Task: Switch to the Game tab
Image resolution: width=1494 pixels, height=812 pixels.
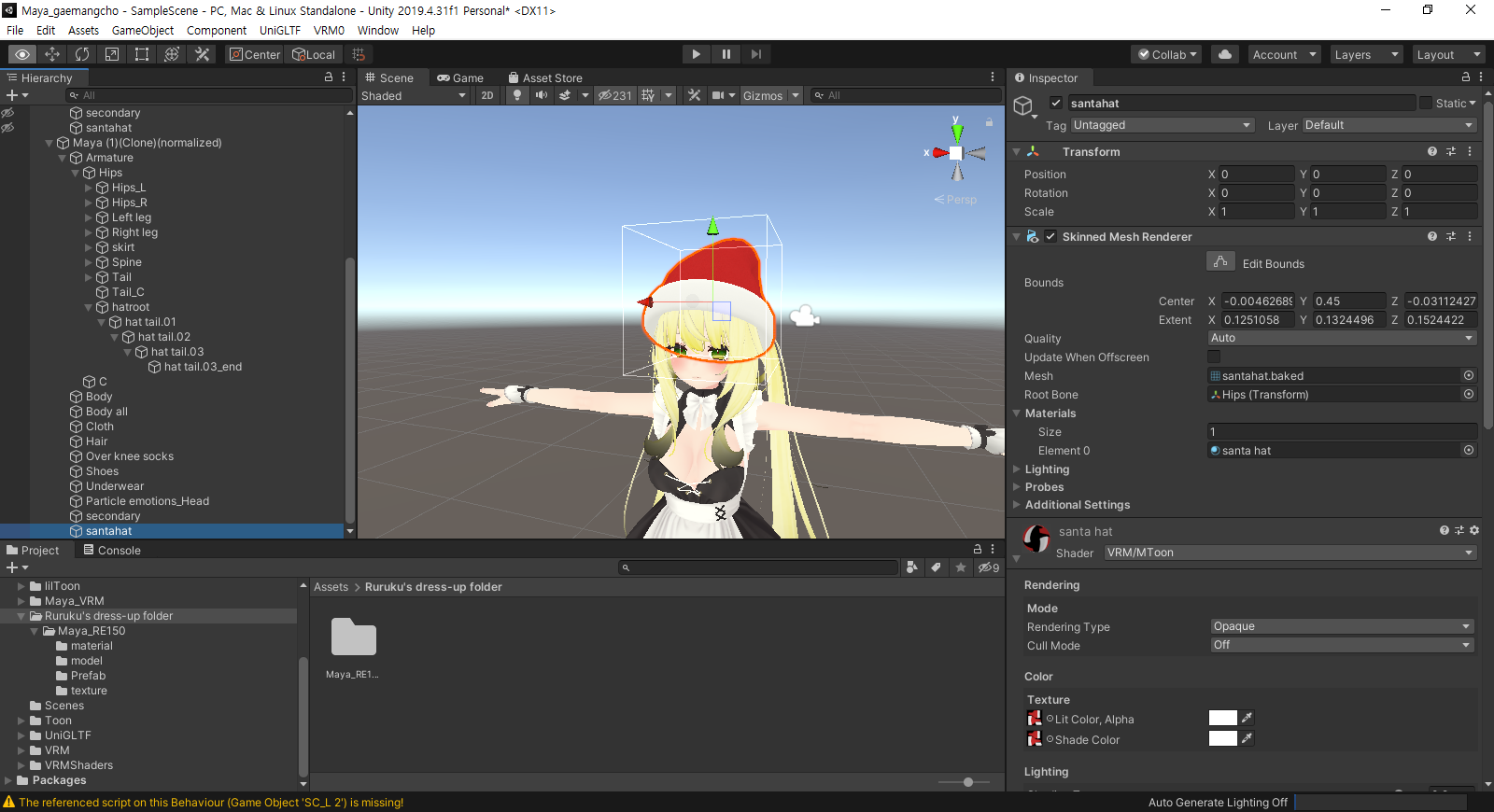Action: click(461, 77)
